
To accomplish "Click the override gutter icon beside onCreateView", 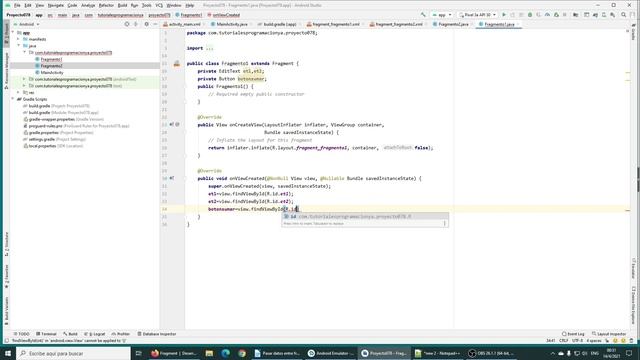I will [x=171, y=124].
